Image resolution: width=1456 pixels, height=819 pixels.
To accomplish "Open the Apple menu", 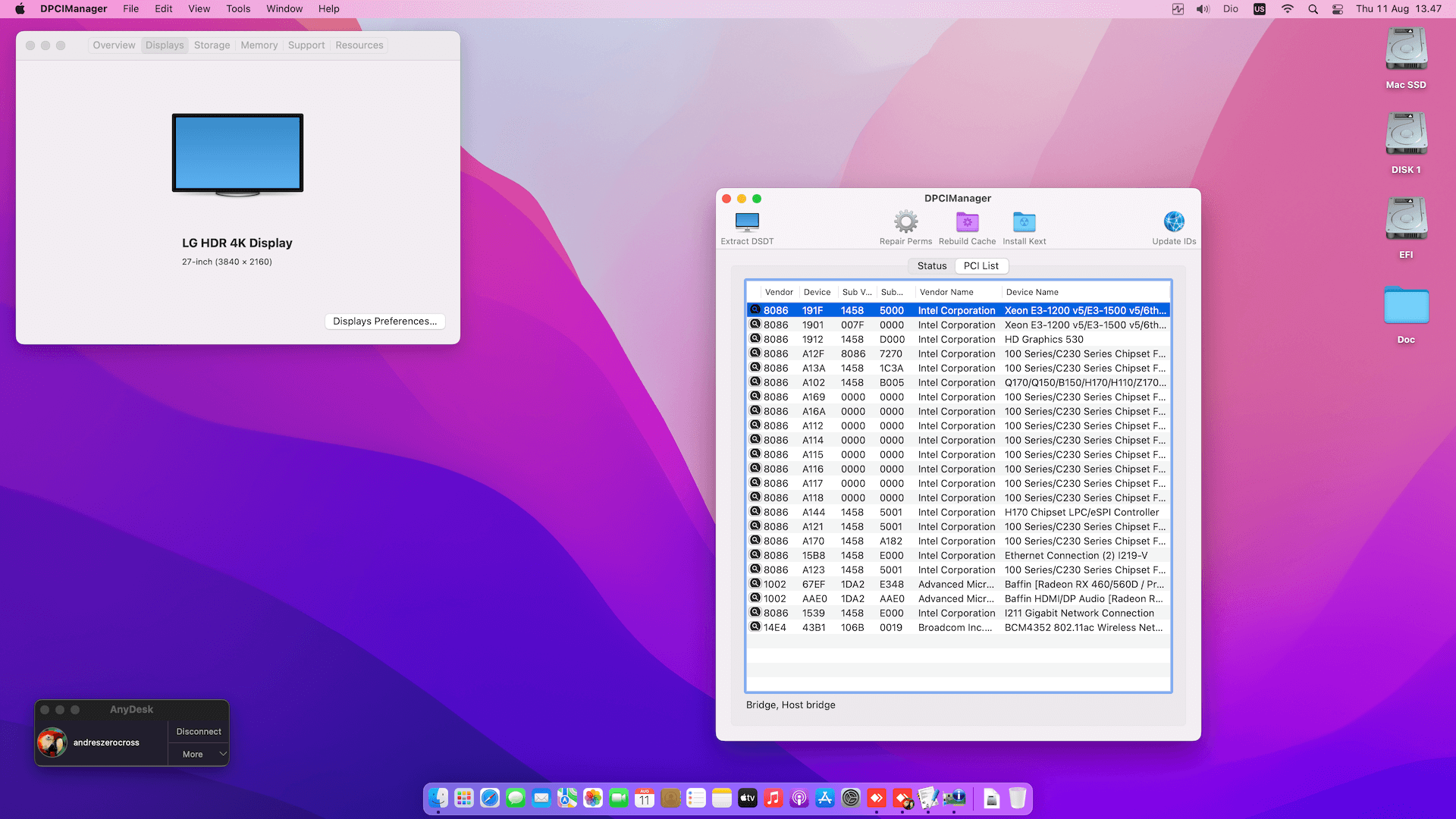I will click(20, 9).
